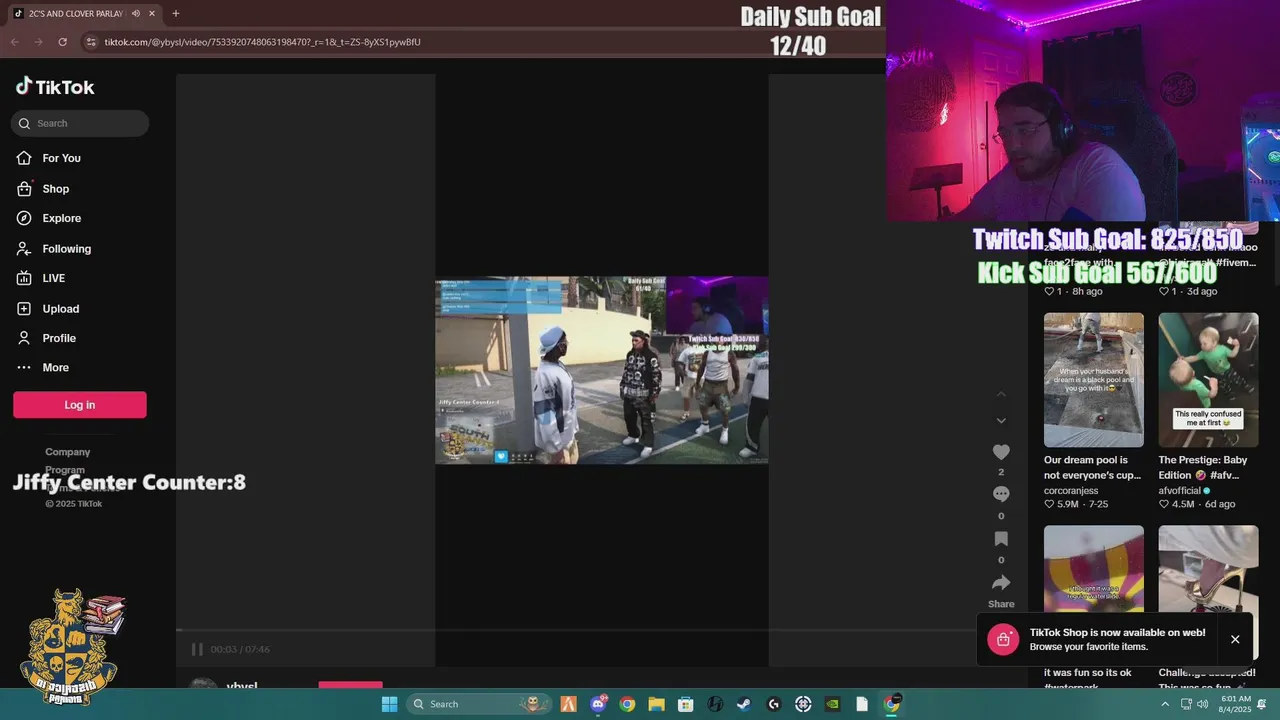This screenshot has height=720, width=1280.
Task: Close the 2C'S AND CLOVER PARLAY tab
Action: tap(152, 13)
